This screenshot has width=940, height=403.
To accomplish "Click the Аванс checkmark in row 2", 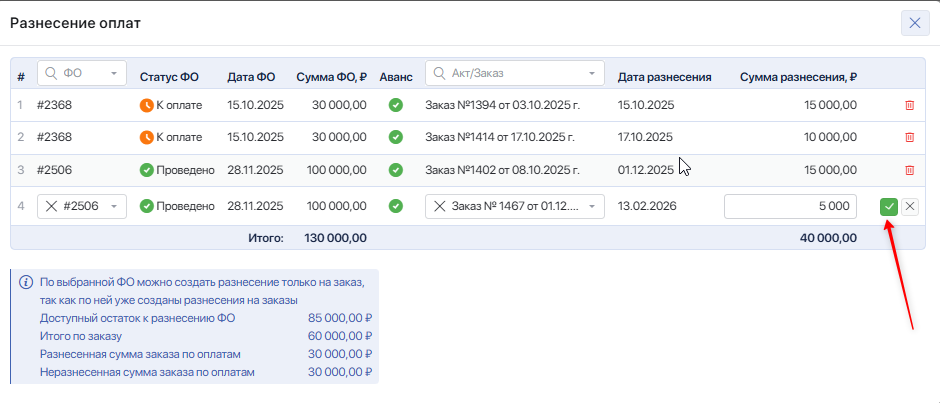I will point(396,137).
